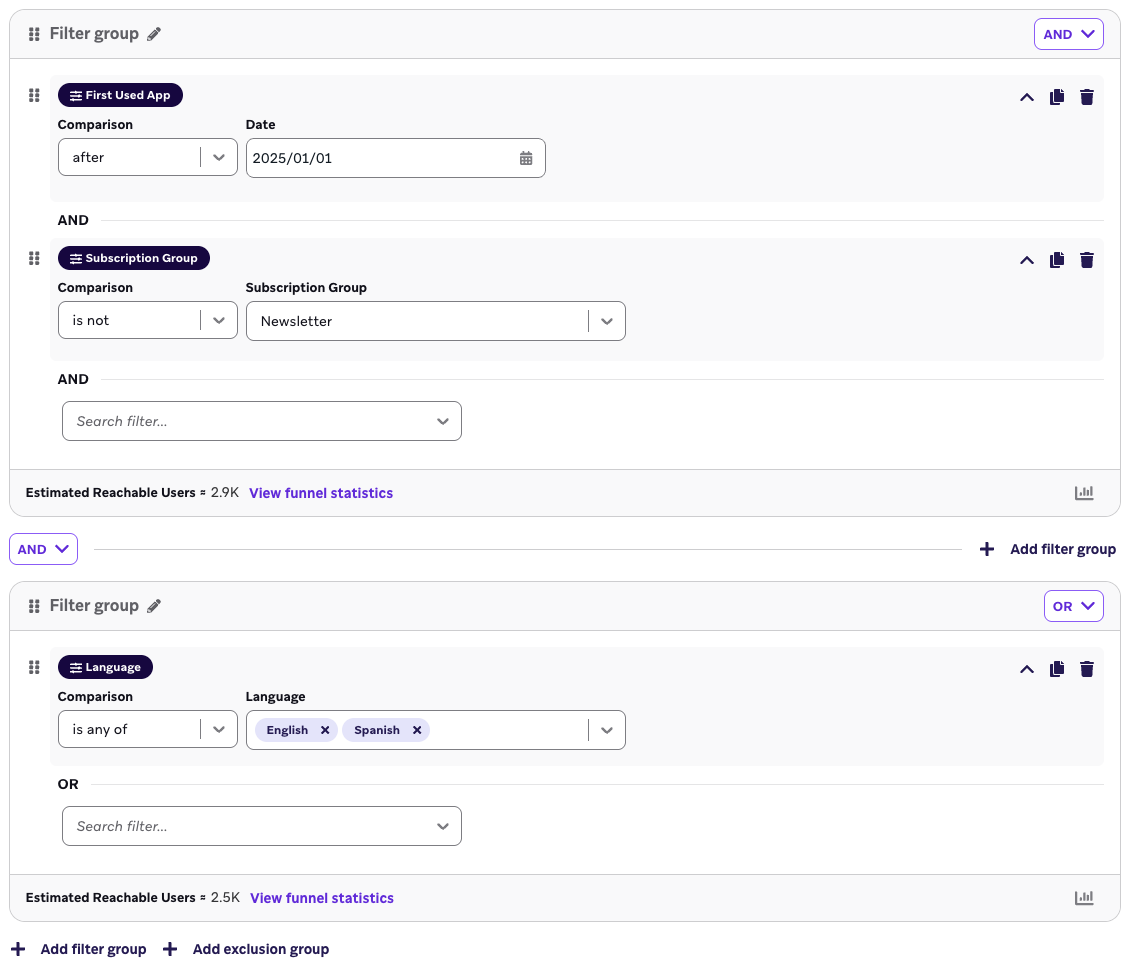Screen dimensions: 1134x974
Task: Delete the First Used App filter
Action: (1086, 97)
